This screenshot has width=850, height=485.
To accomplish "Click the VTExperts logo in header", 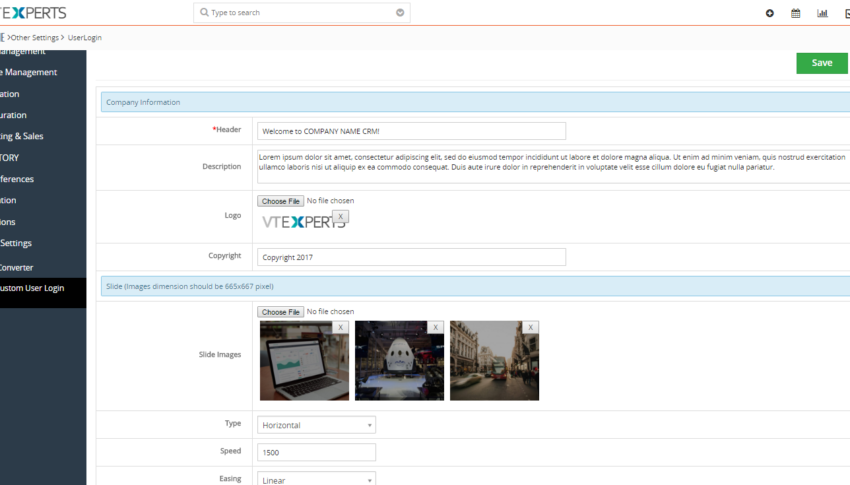I will point(33,12).
